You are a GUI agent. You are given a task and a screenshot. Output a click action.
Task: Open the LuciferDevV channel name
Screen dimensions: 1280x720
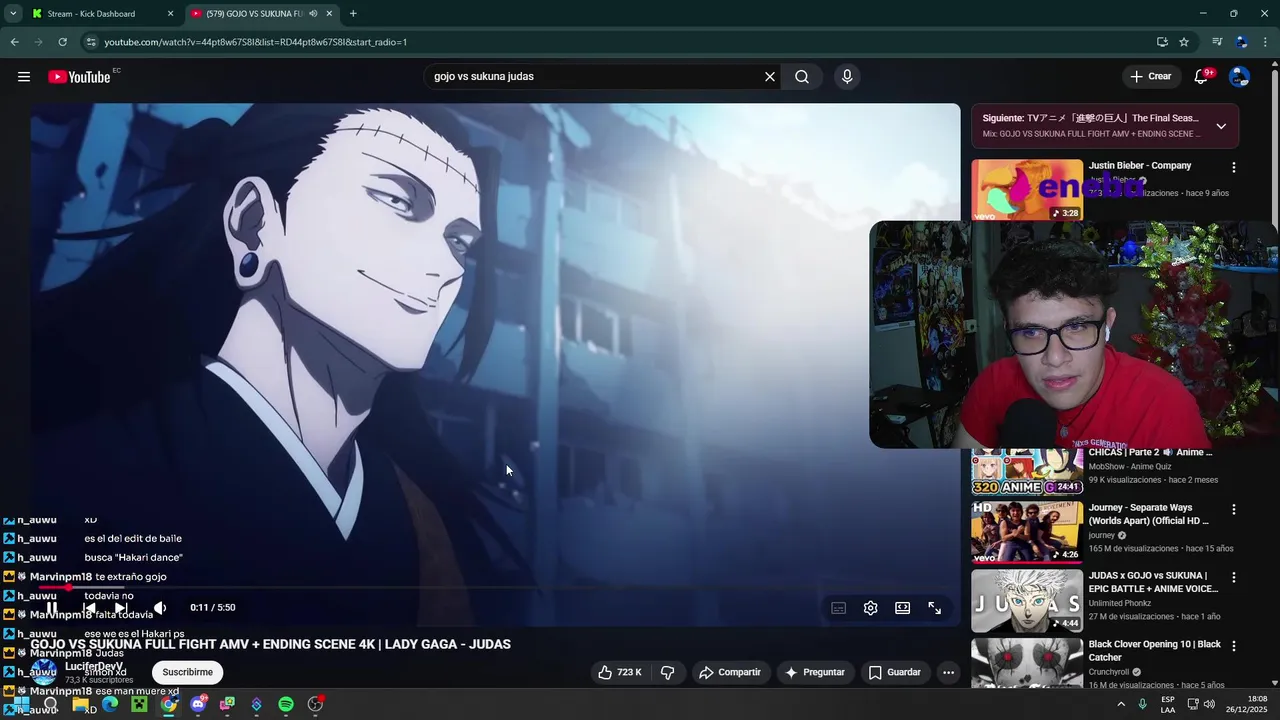coord(94,666)
